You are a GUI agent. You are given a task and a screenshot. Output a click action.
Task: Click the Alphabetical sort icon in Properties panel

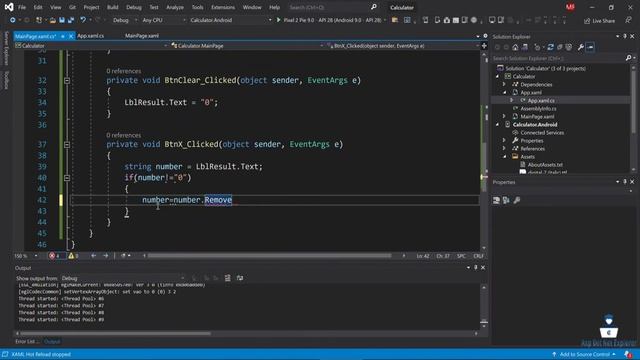tap(506, 200)
